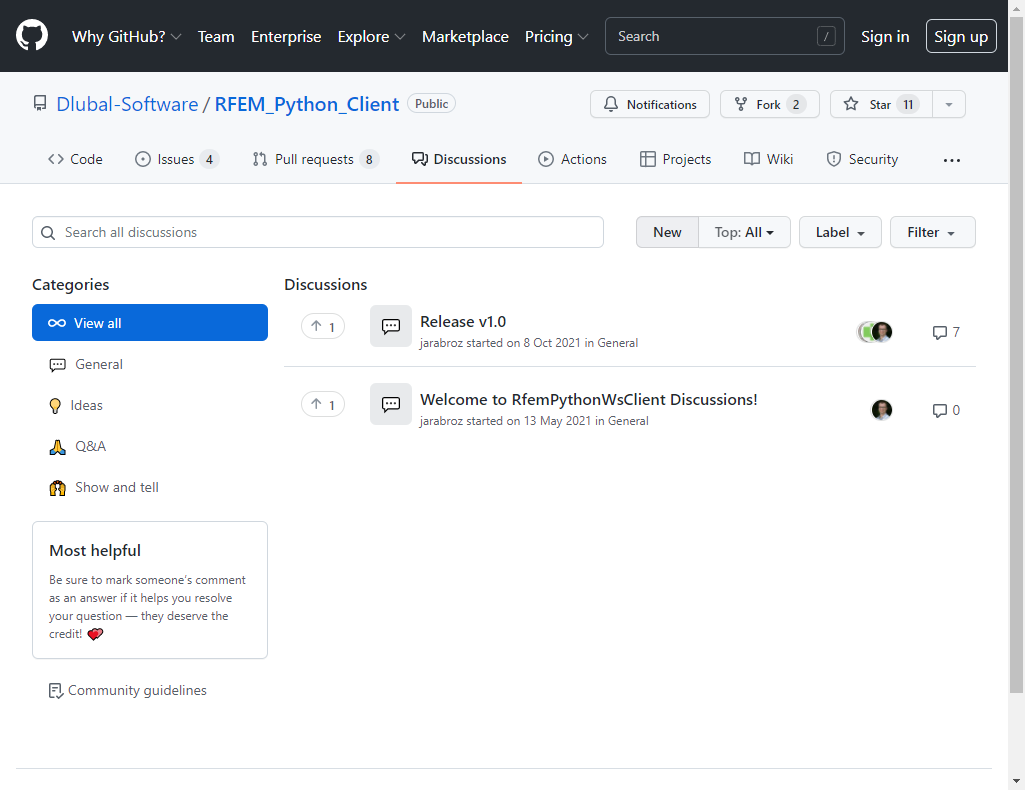Expand the star lists dropdown arrow
The width and height of the screenshot is (1025, 790).
point(949,104)
